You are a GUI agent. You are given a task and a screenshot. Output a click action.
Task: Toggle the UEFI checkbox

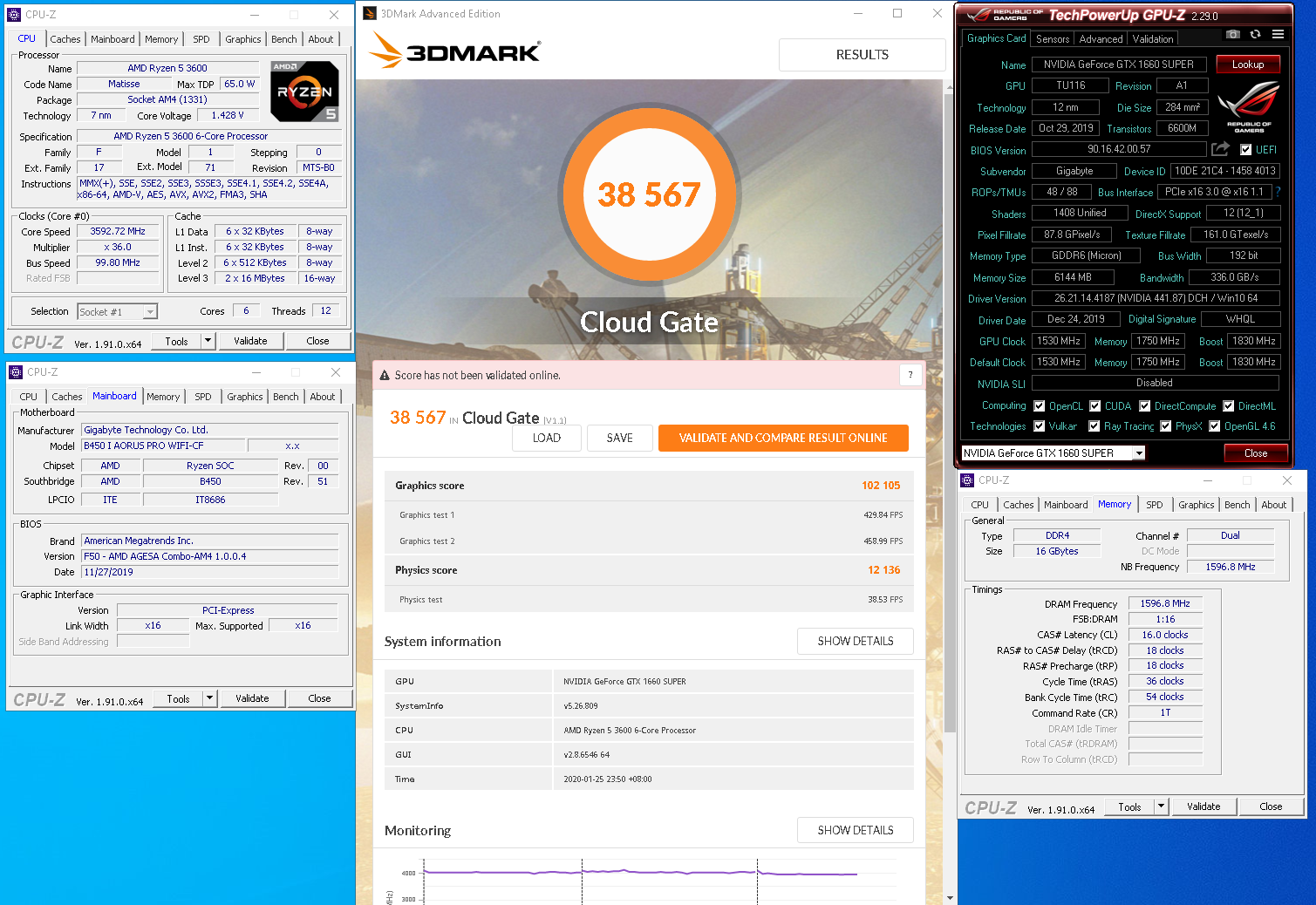coord(1245,150)
